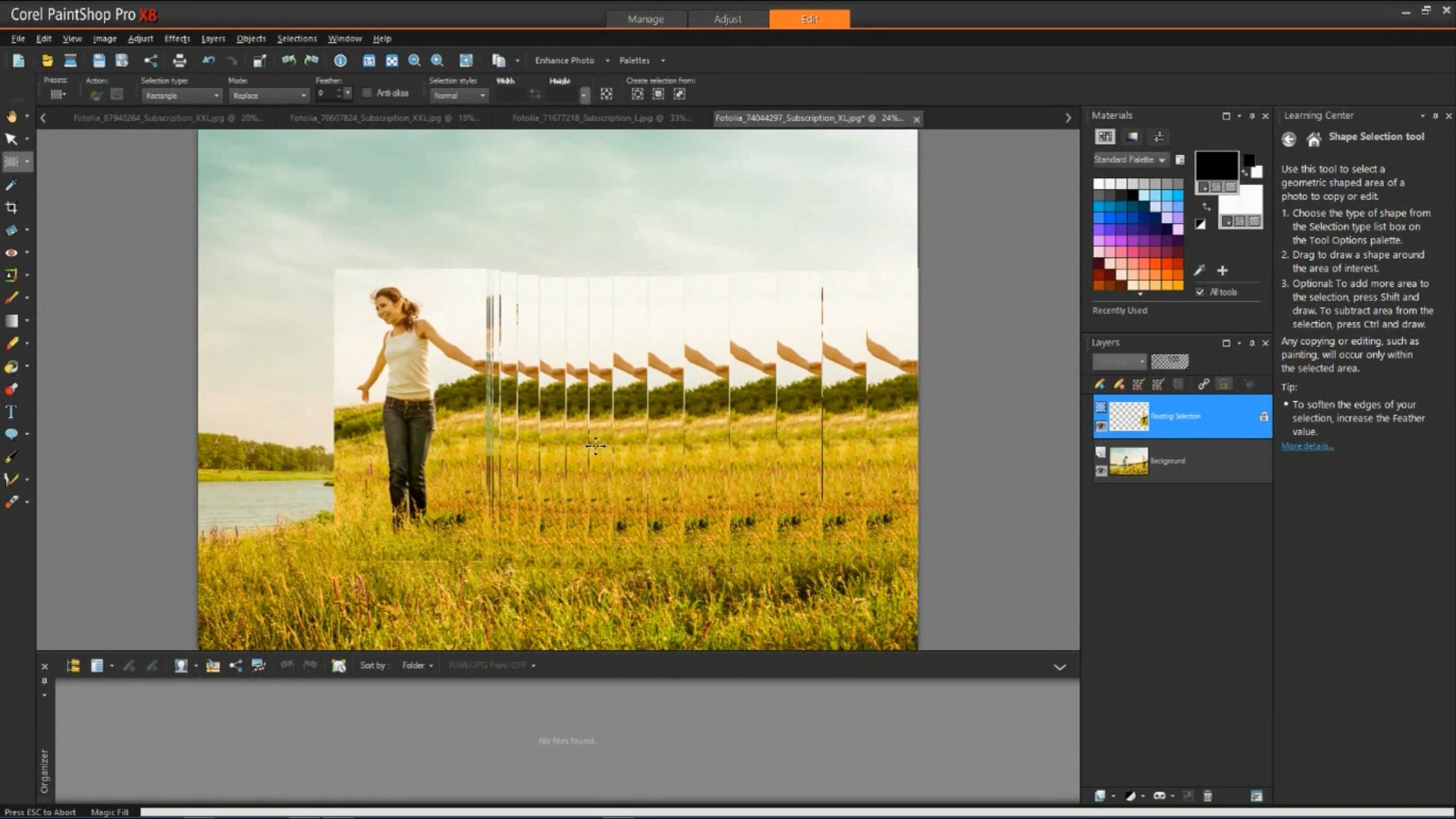Switch to Fotolia_67940264 document tab
Image resolution: width=1456 pixels, height=819 pixels.
coord(168,118)
